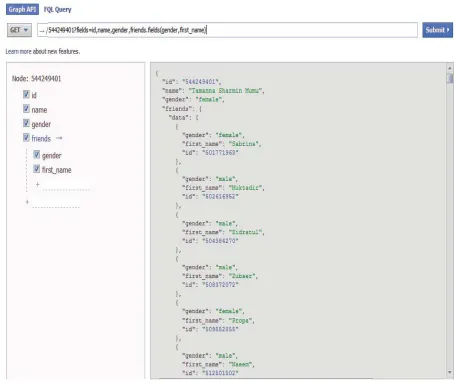Click the scrollbar thumb in JSON response

450,78
